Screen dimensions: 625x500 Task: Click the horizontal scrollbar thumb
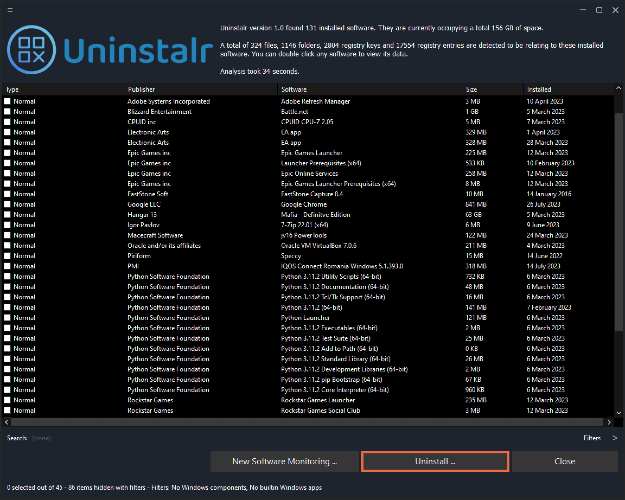(307, 422)
